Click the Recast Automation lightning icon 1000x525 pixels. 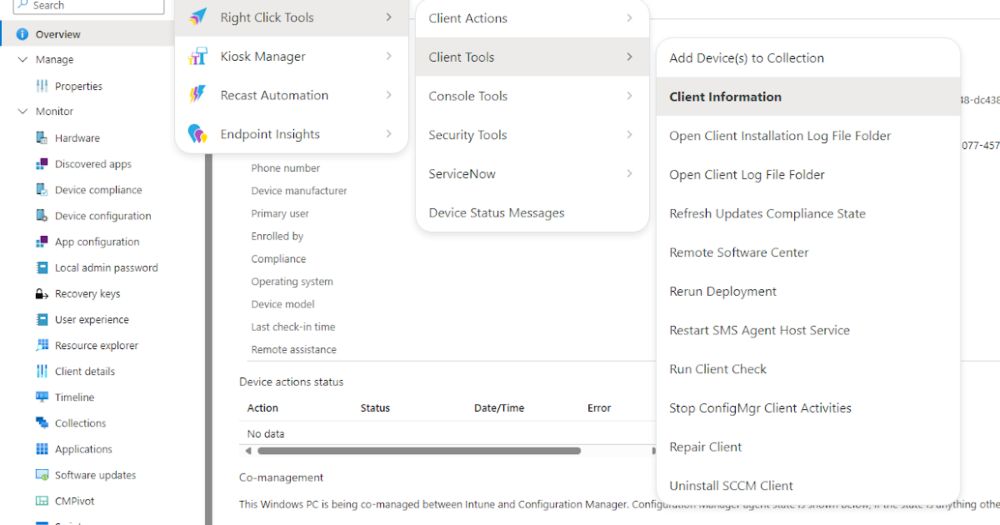click(198, 94)
